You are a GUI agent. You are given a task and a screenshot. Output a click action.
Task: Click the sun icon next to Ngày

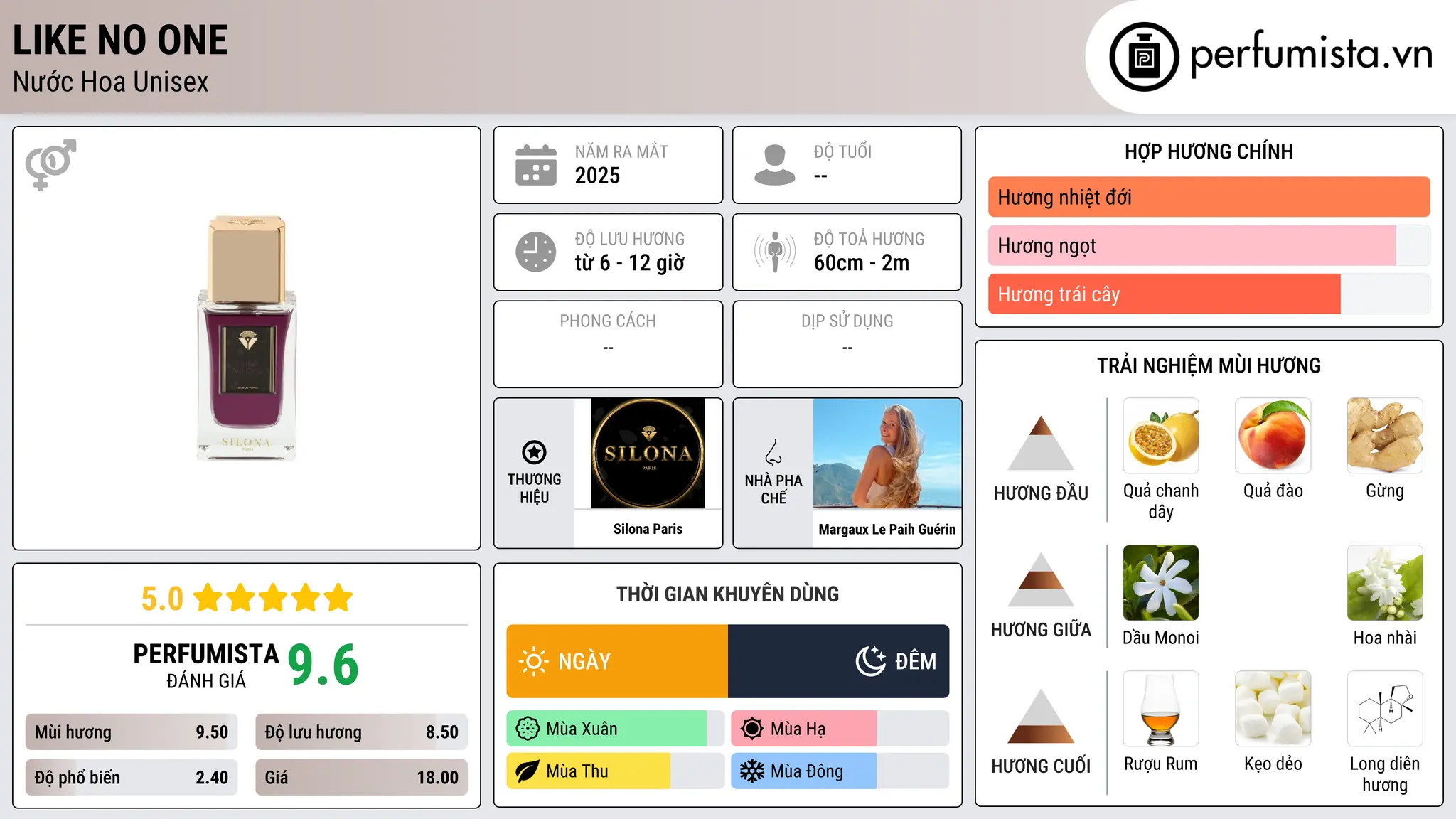coord(534,661)
